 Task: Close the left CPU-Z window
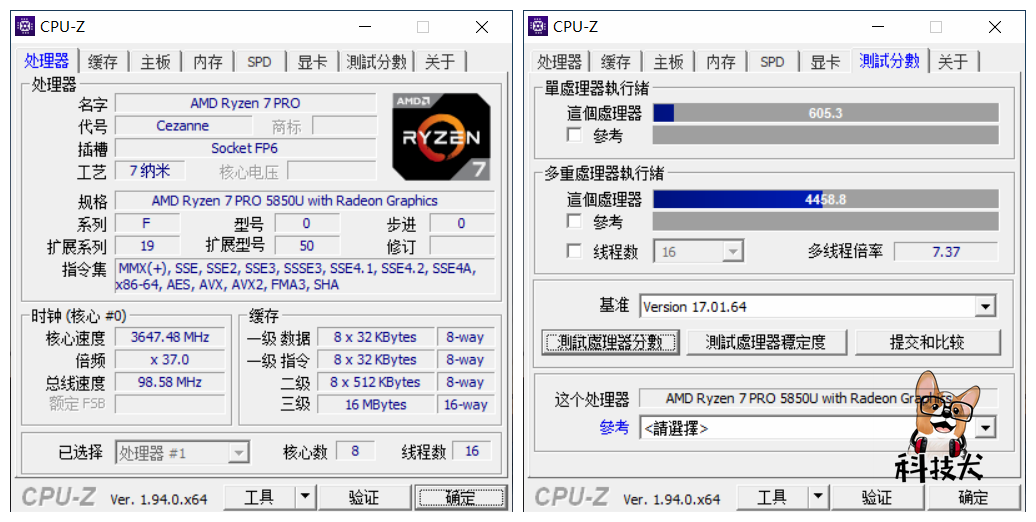(482, 27)
